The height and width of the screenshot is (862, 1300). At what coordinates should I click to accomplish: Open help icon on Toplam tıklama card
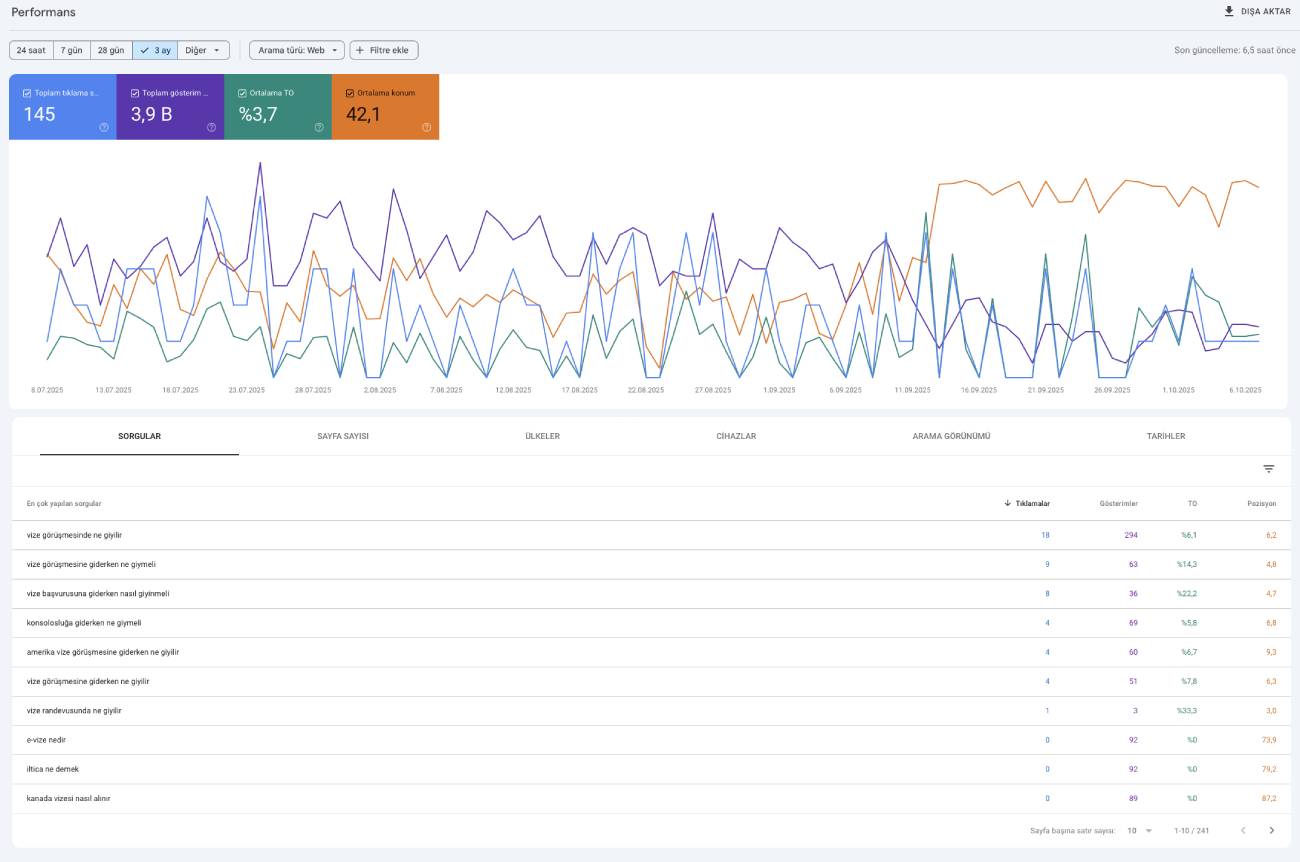[104, 127]
